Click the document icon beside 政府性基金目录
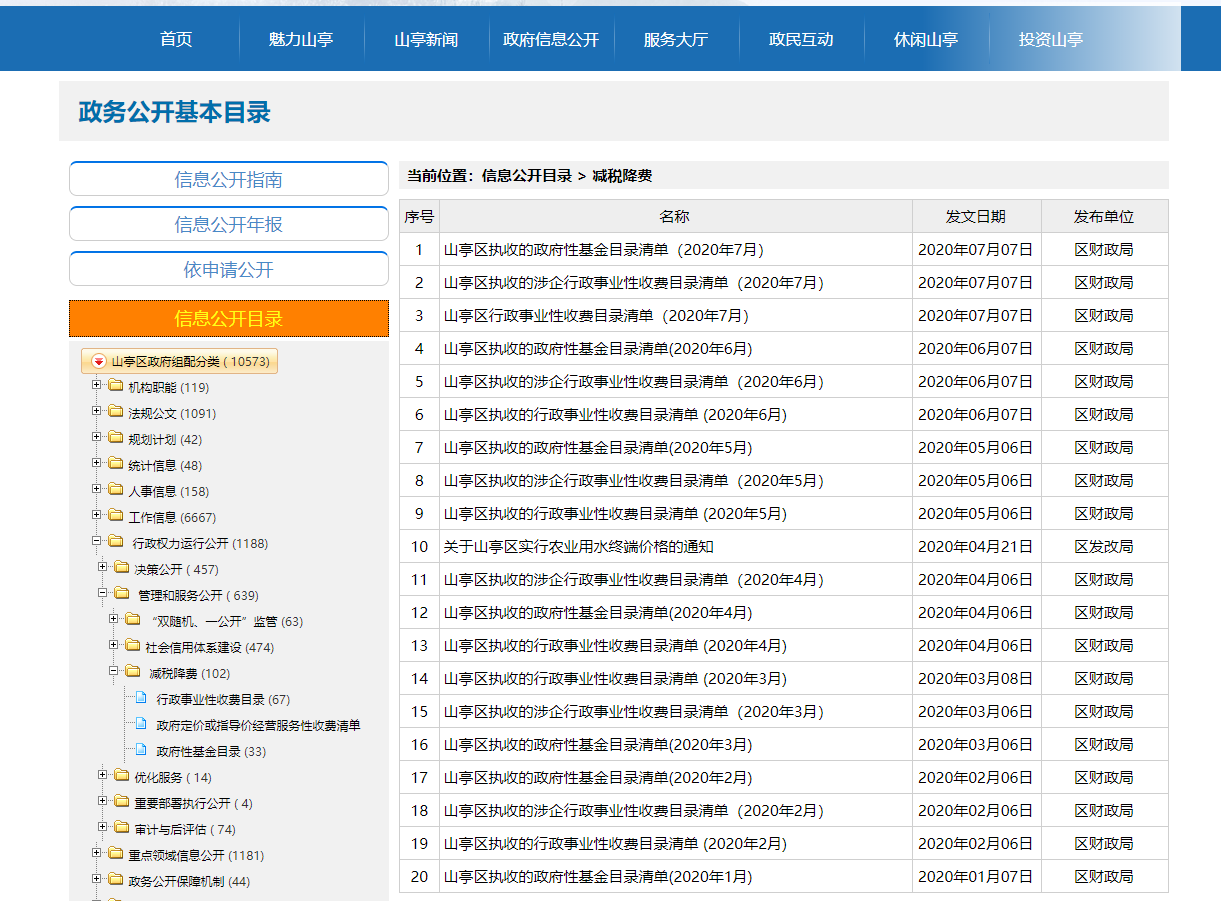The image size is (1221, 901). click(141, 750)
